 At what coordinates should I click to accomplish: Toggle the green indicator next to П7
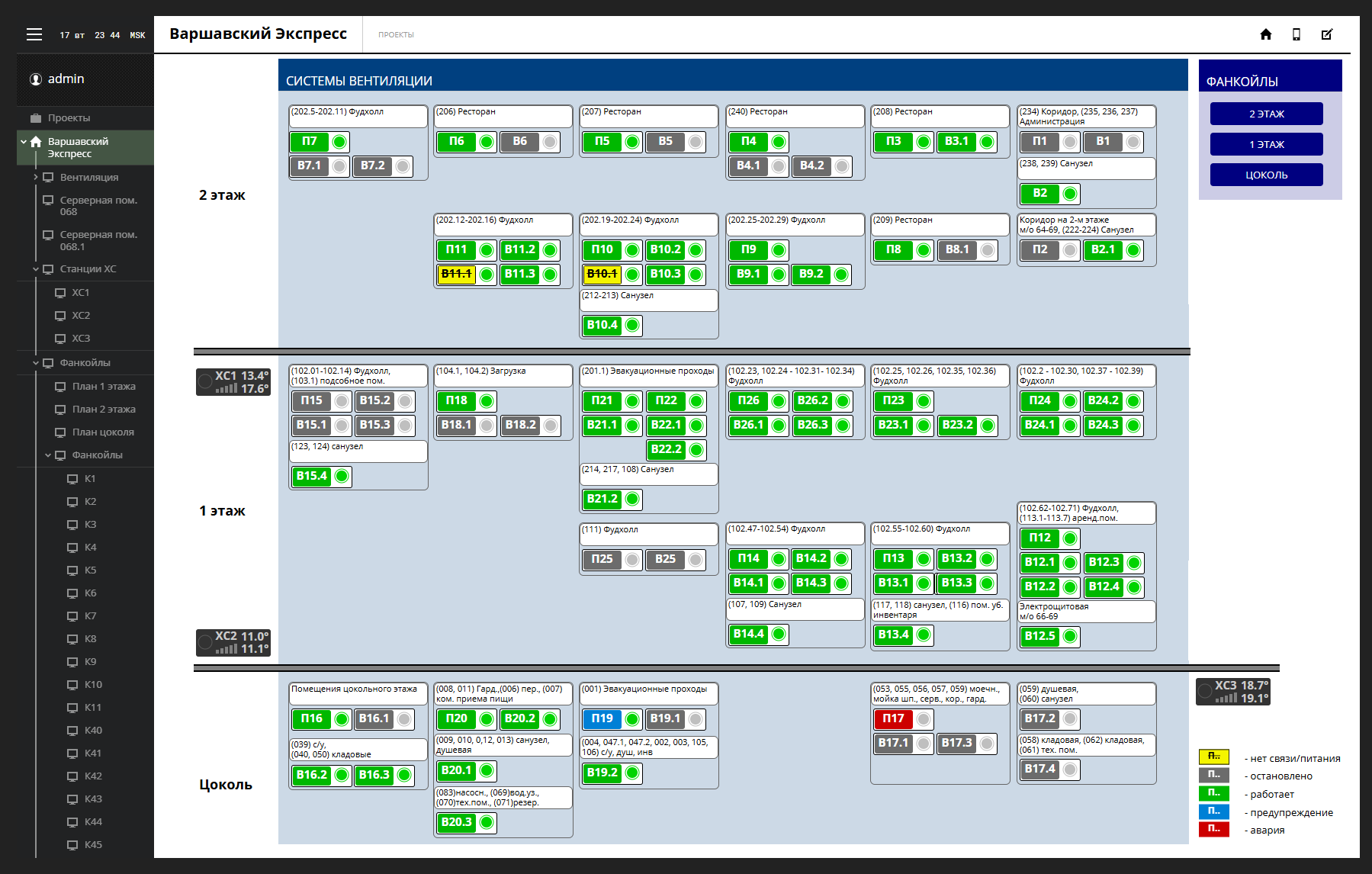[339, 142]
